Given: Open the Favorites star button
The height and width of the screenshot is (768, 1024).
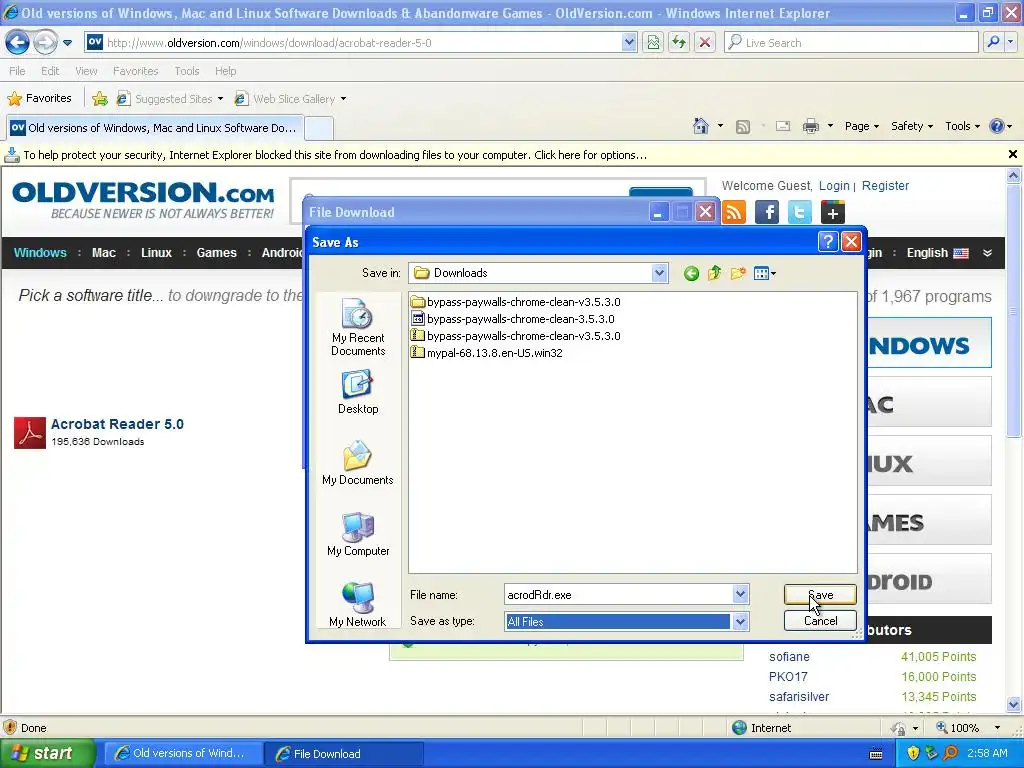Looking at the screenshot, I should pyautogui.click(x=39, y=99).
